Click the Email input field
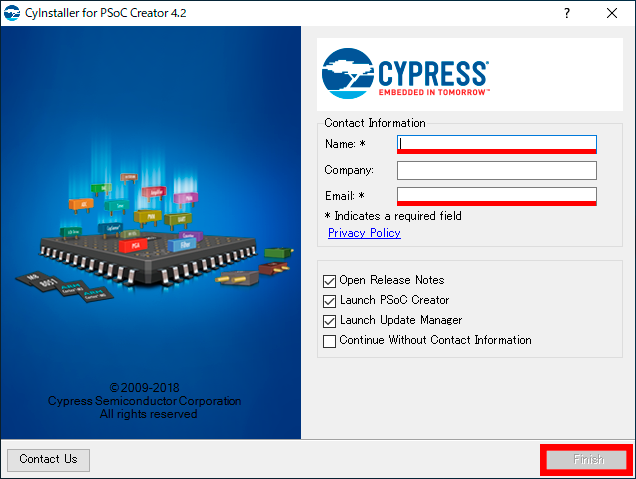This screenshot has width=636, height=479. point(496,196)
